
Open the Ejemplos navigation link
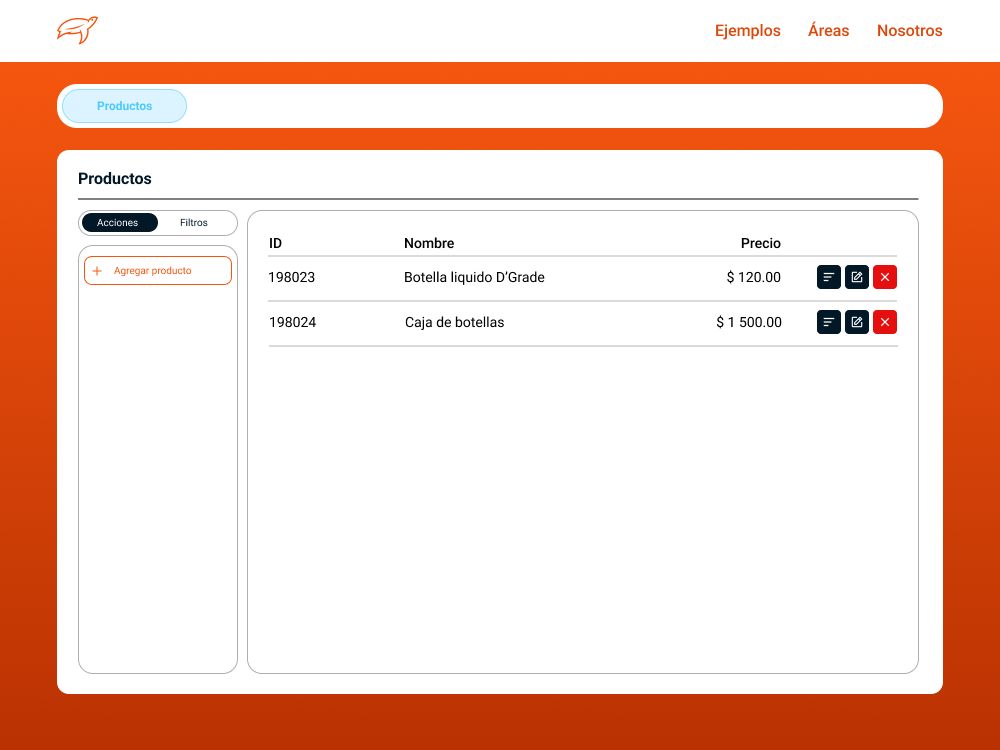(x=747, y=31)
